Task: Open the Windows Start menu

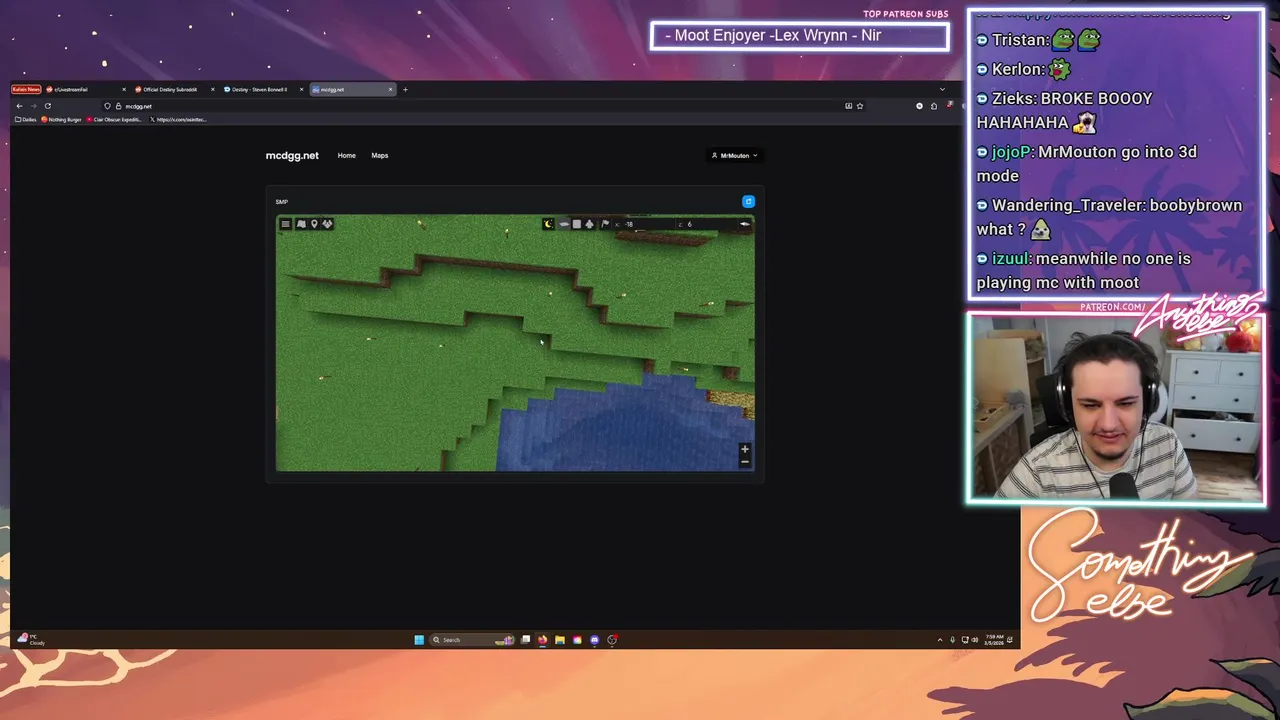Action: pyautogui.click(x=419, y=640)
